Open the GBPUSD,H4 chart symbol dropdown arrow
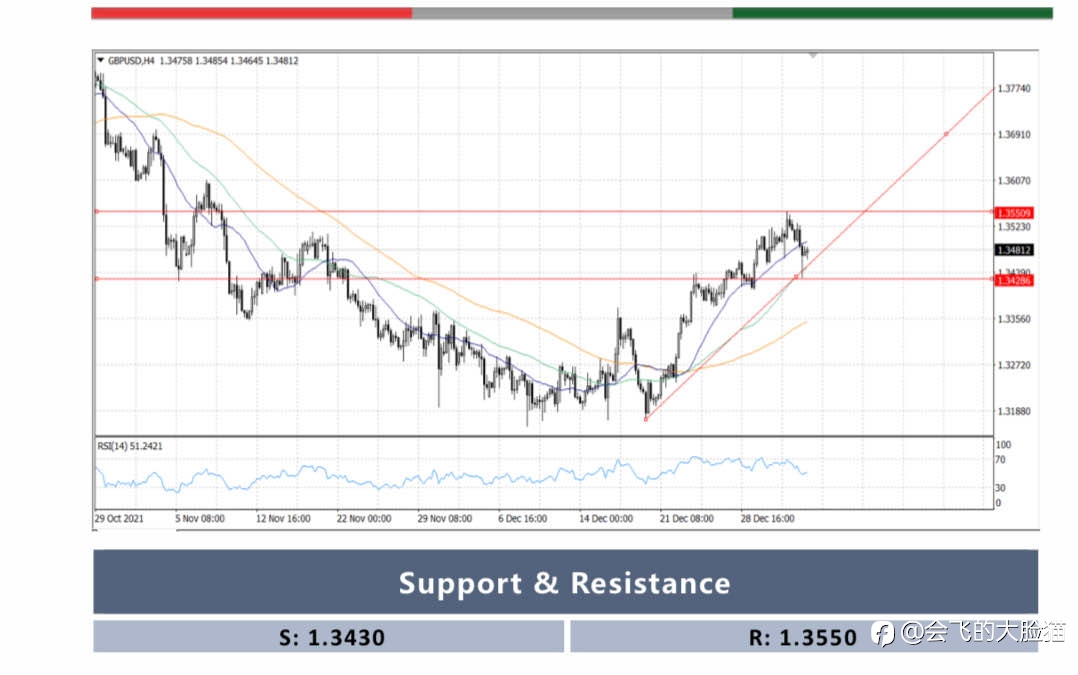The width and height of the screenshot is (1078, 675). [x=100, y=60]
